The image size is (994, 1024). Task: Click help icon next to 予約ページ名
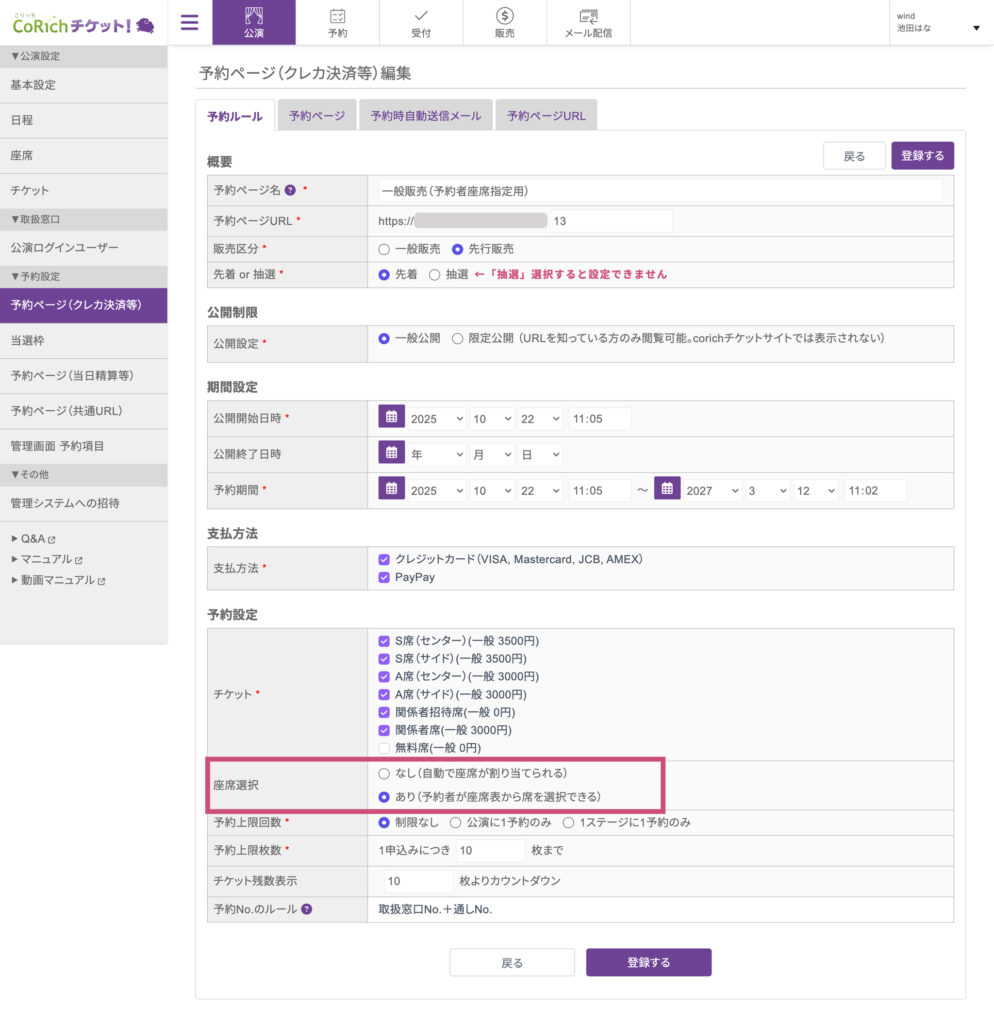(x=290, y=190)
